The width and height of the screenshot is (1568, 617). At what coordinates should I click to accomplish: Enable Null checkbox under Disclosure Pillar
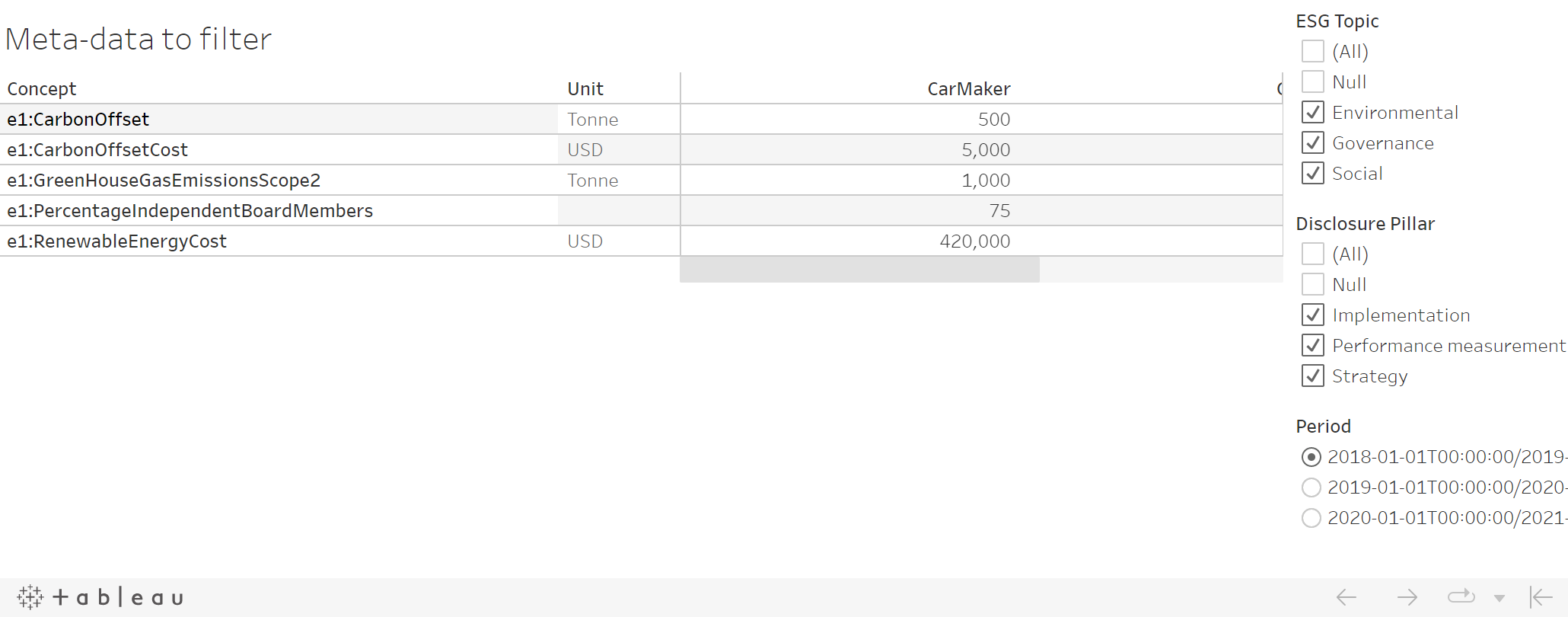click(1313, 285)
